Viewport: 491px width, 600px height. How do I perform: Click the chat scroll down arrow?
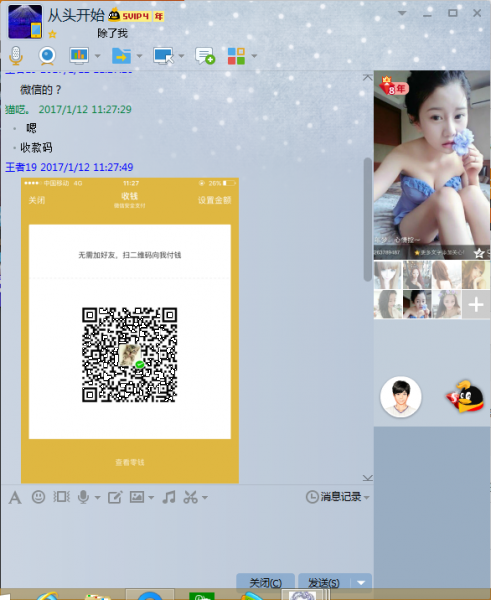click(367, 478)
